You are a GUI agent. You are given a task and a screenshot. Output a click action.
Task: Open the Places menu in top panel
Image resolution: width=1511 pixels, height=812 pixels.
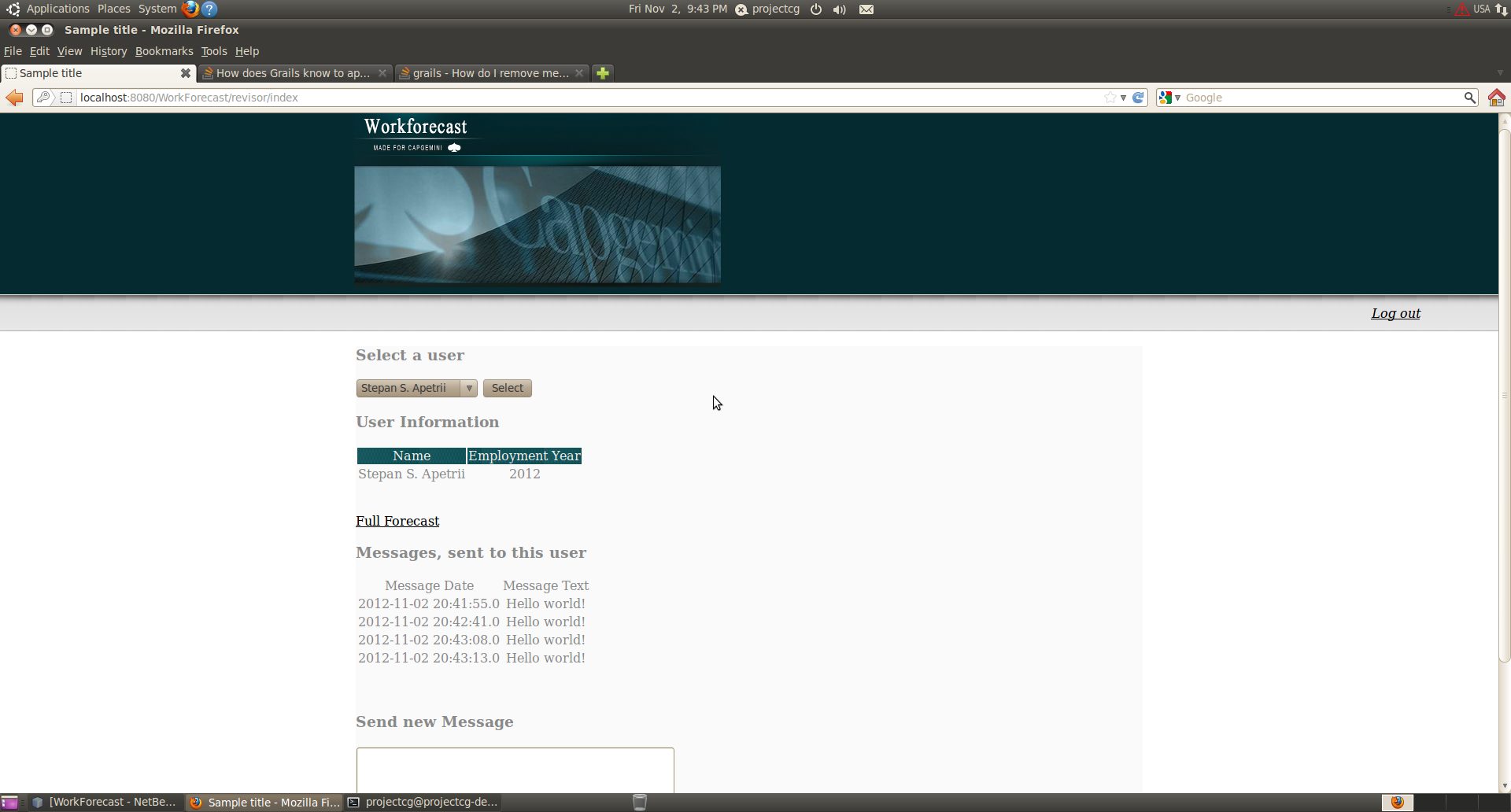(x=114, y=9)
